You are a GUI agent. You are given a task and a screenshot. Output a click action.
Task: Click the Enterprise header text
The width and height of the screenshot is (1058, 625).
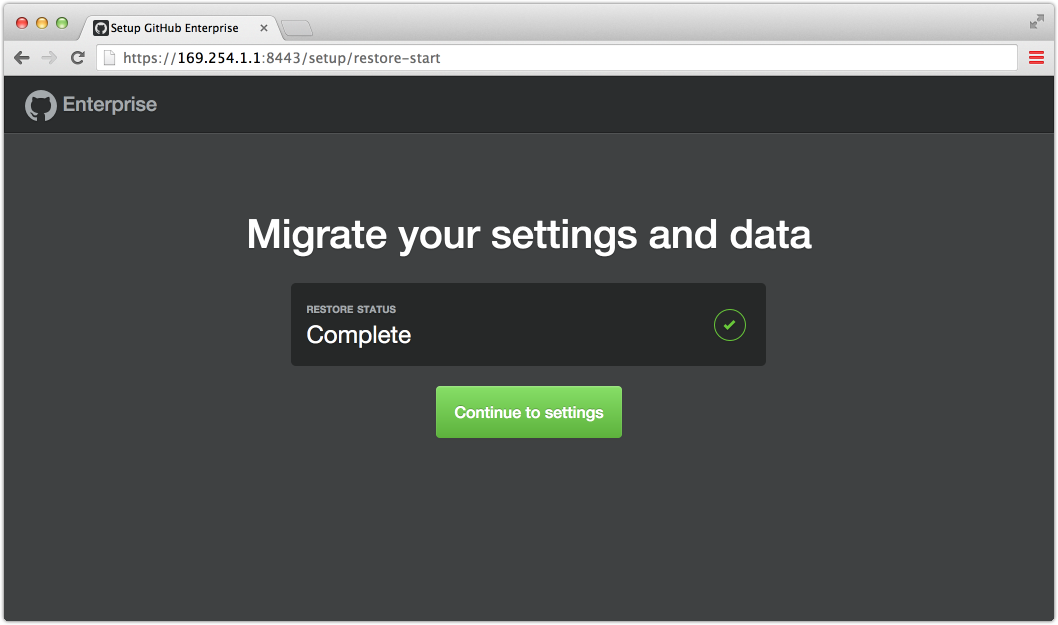pos(110,105)
